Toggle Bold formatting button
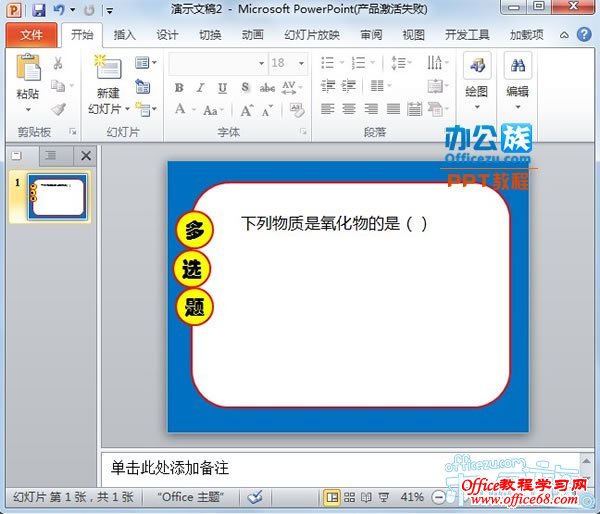 coord(179,87)
